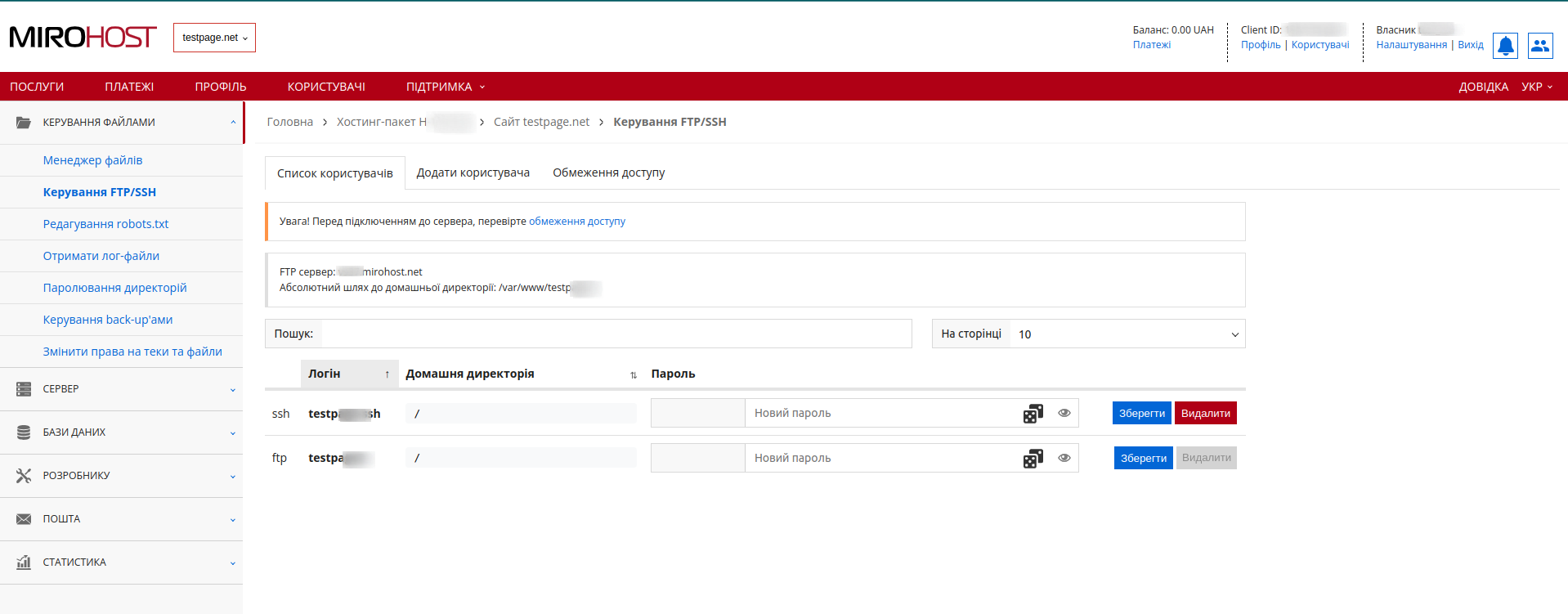
Task: Generate random password for ssh user
Action: tap(1033, 414)
